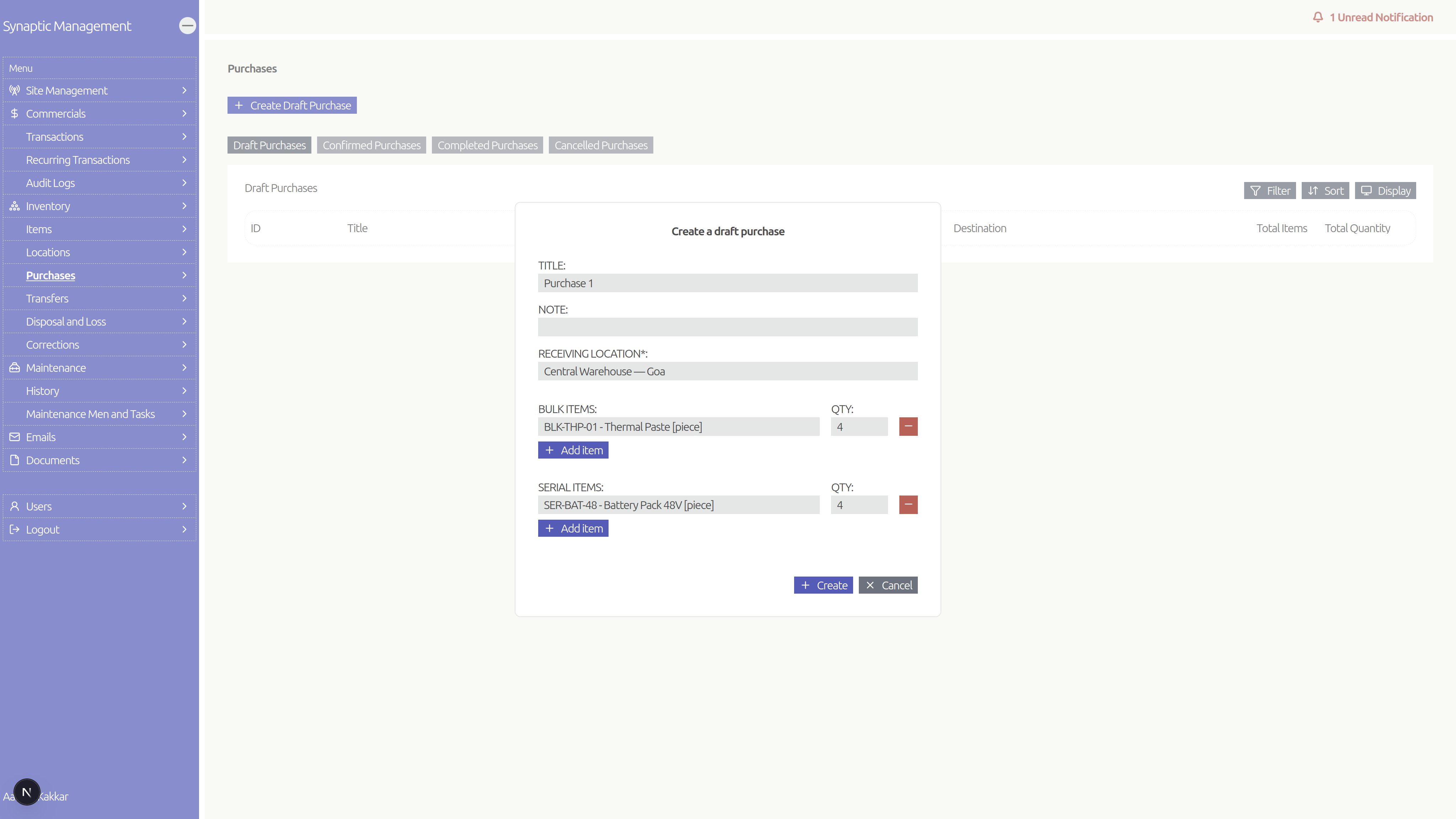Image resolution: width=1456 pixels, height=819 pixels.
Task: Open the 1 Unread Notification link
Action: (x=1372, y=17)
